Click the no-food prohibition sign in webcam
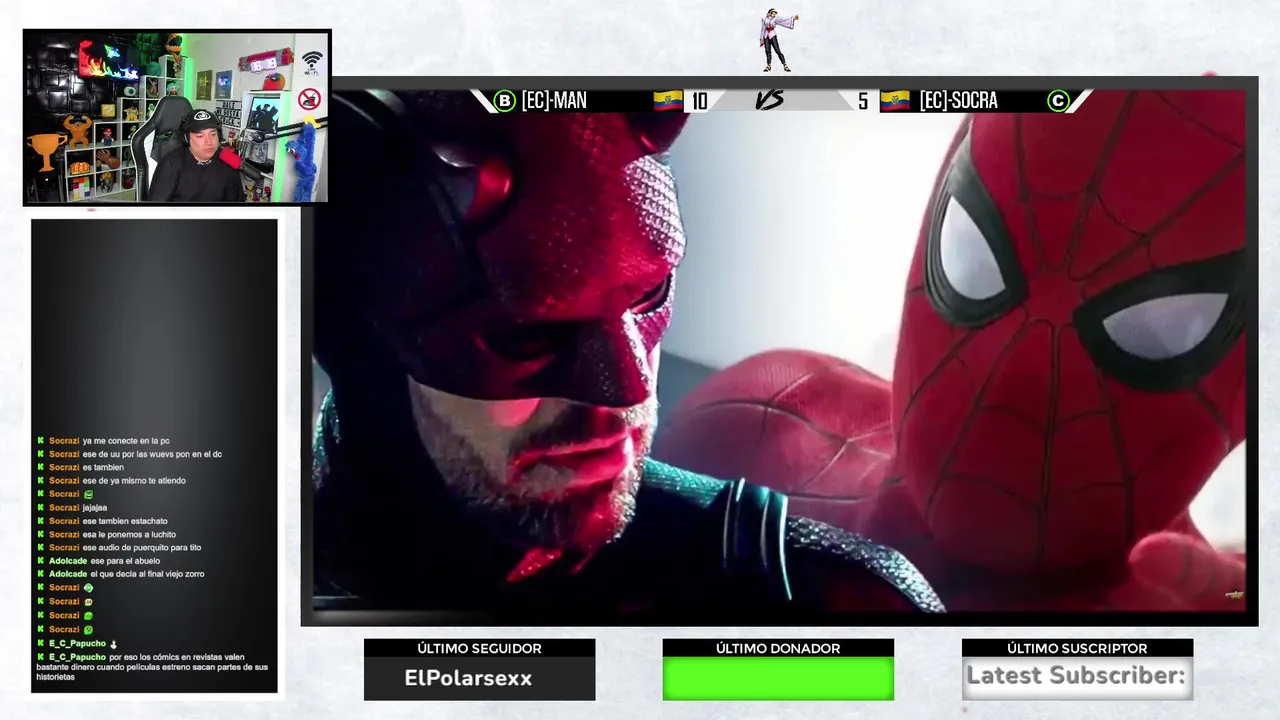The height and width of the screenshot is (720, 1280). tap(310, 99)
